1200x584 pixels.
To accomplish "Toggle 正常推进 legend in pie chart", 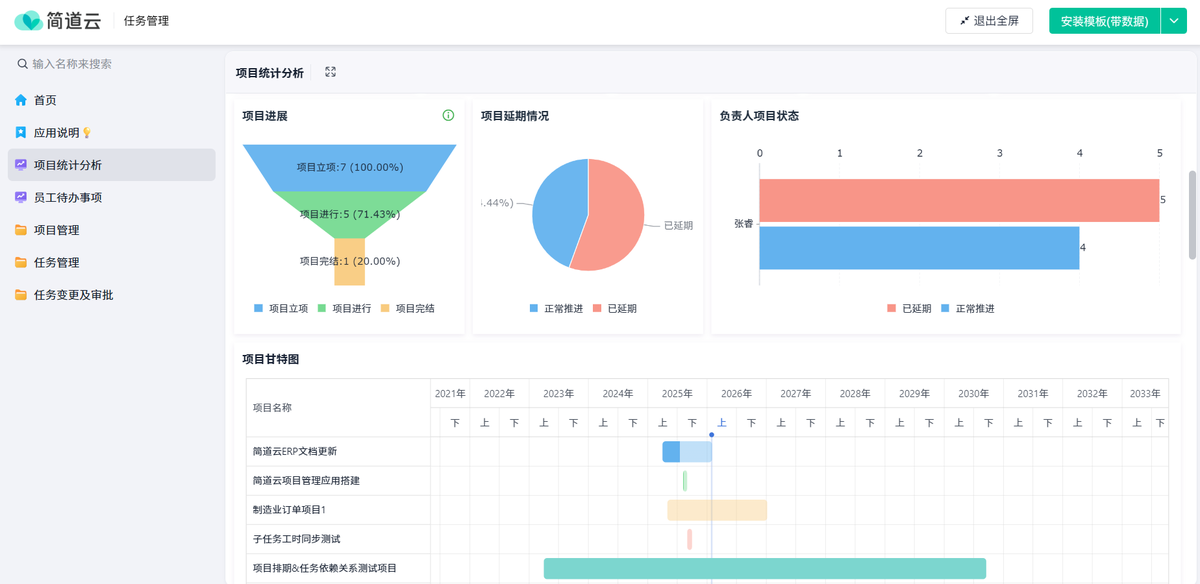I will pyautogui.click(x=556, y=309).
